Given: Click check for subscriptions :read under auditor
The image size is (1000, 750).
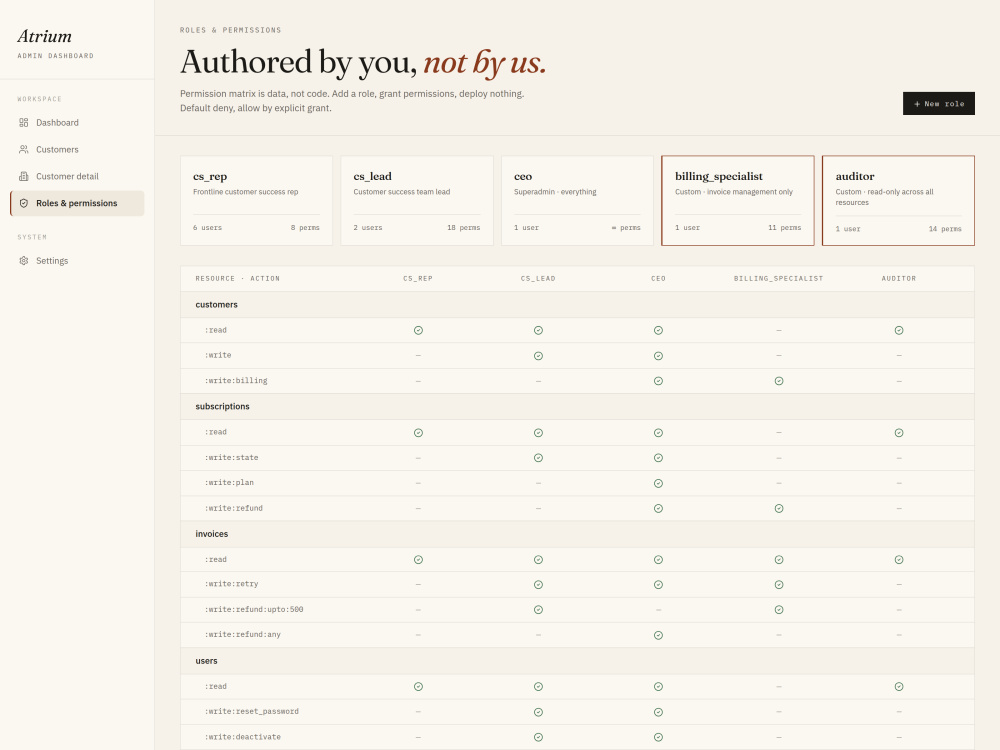Looking at the screenshot, I should 899,432.
